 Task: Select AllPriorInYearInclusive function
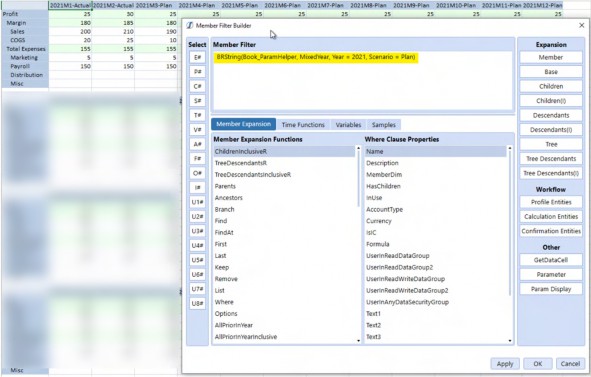pos(285,337)
